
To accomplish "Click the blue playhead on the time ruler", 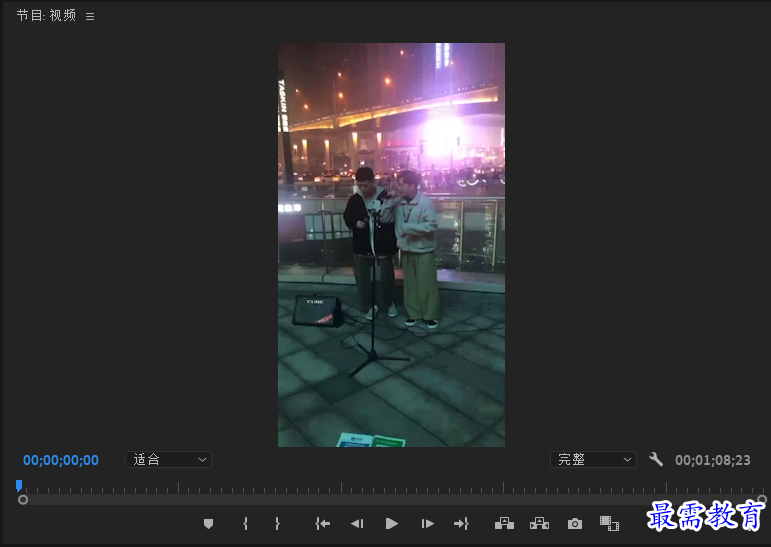I will tap(19, 486).
